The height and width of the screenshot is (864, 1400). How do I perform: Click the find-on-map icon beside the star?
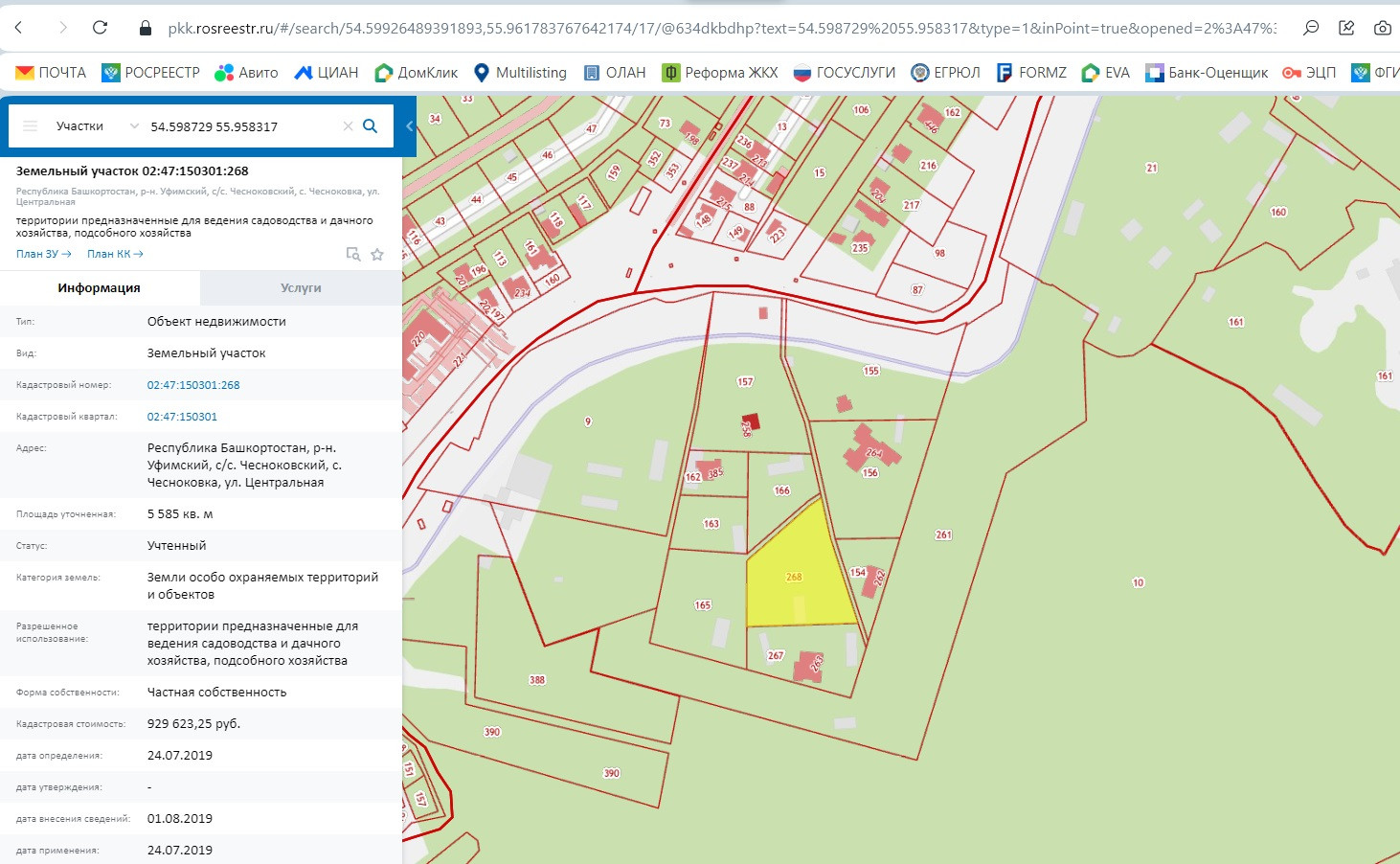[x=353, y=254]
